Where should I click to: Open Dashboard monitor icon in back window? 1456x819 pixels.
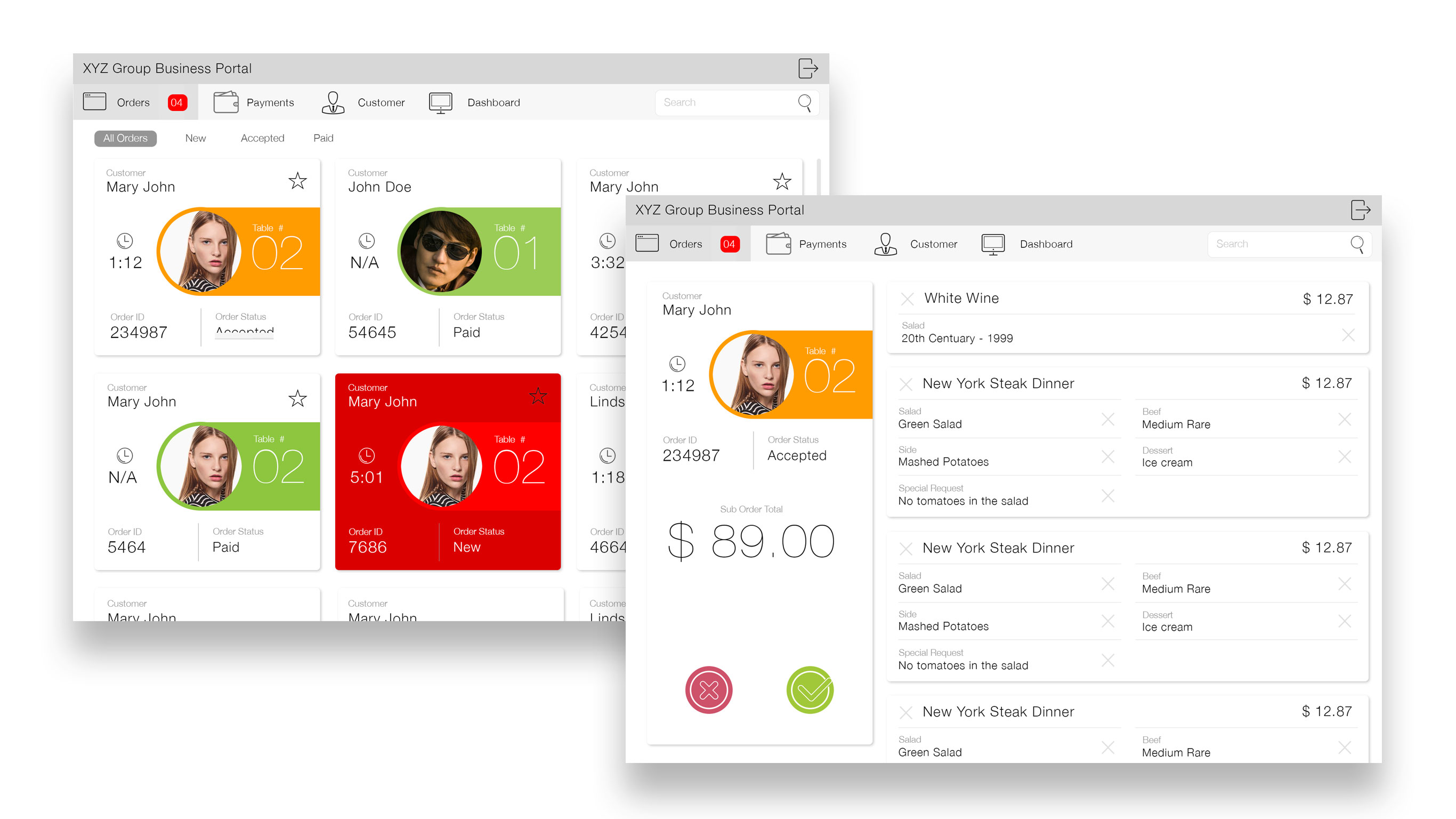tap(440, 102)
